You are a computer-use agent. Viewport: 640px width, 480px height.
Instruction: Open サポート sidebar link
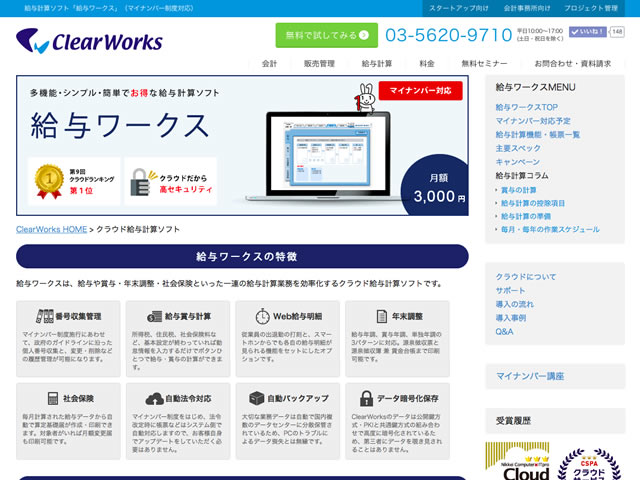510,291
